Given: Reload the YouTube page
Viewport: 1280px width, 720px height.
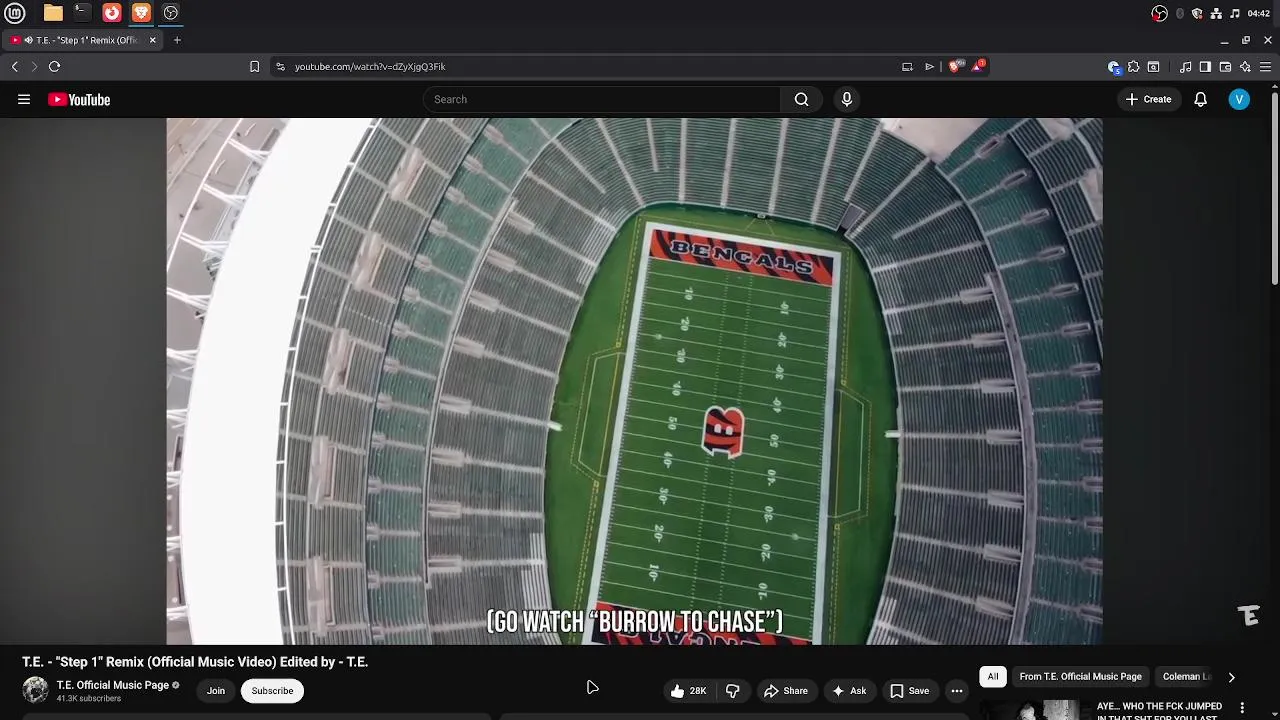Looking at the screenshot, I should (55, 67).
